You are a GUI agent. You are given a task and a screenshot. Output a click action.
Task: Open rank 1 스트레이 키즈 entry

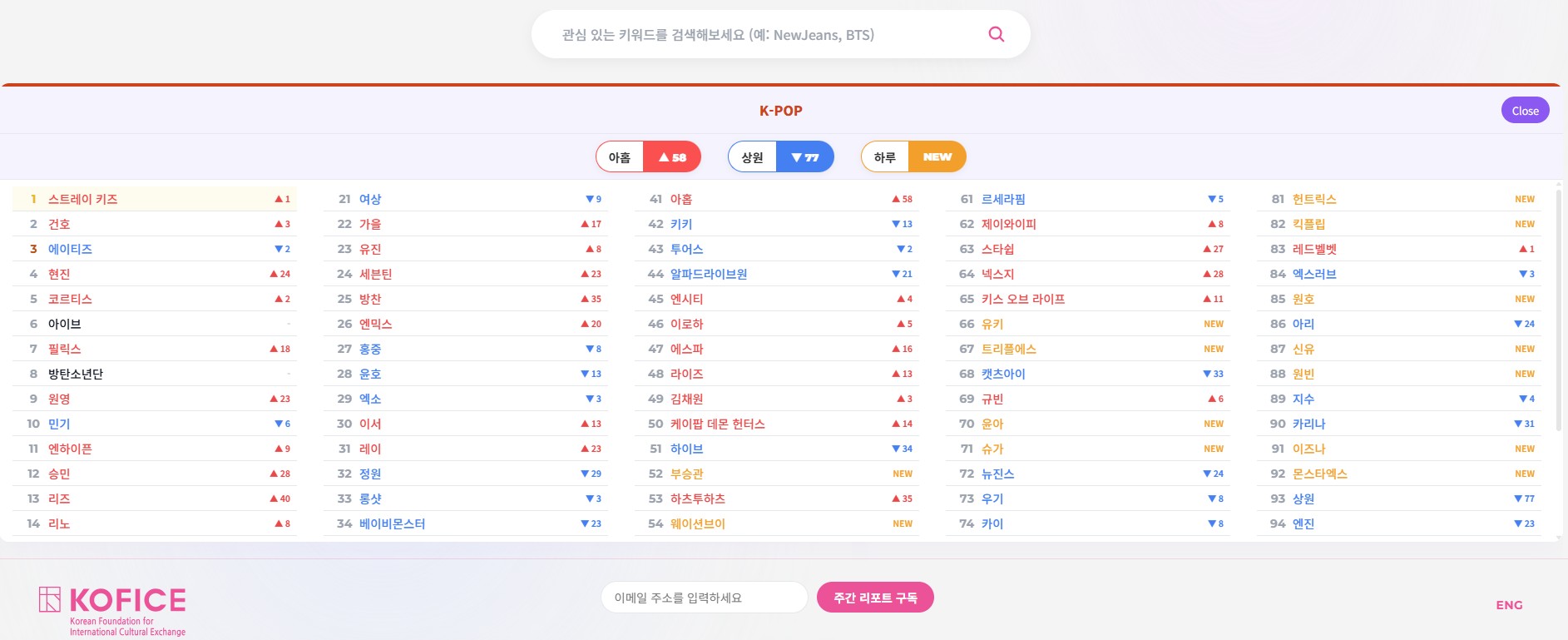(x=83, y=199)
